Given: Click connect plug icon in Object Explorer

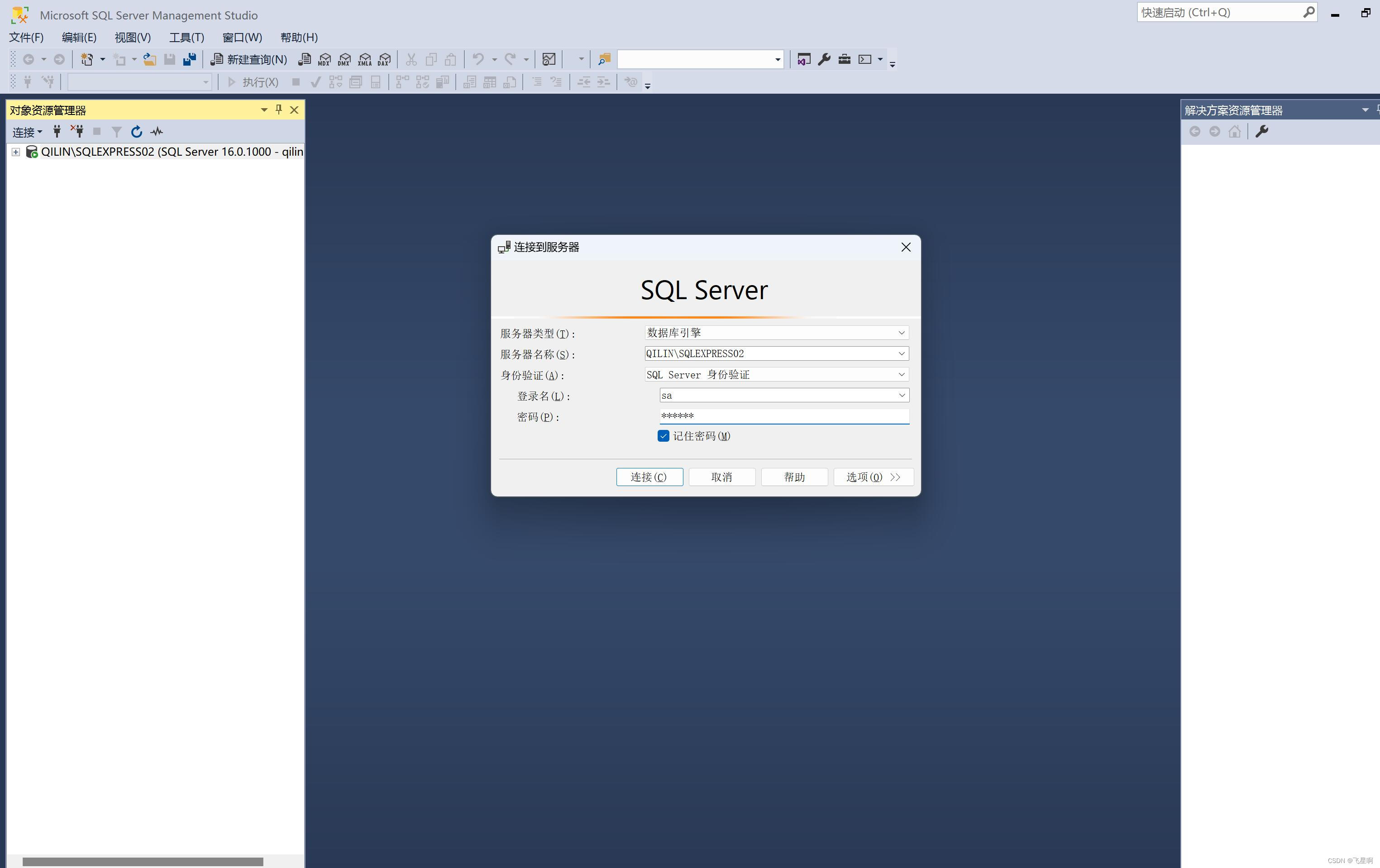Looking at the screenshot, I should pos(57,132).
